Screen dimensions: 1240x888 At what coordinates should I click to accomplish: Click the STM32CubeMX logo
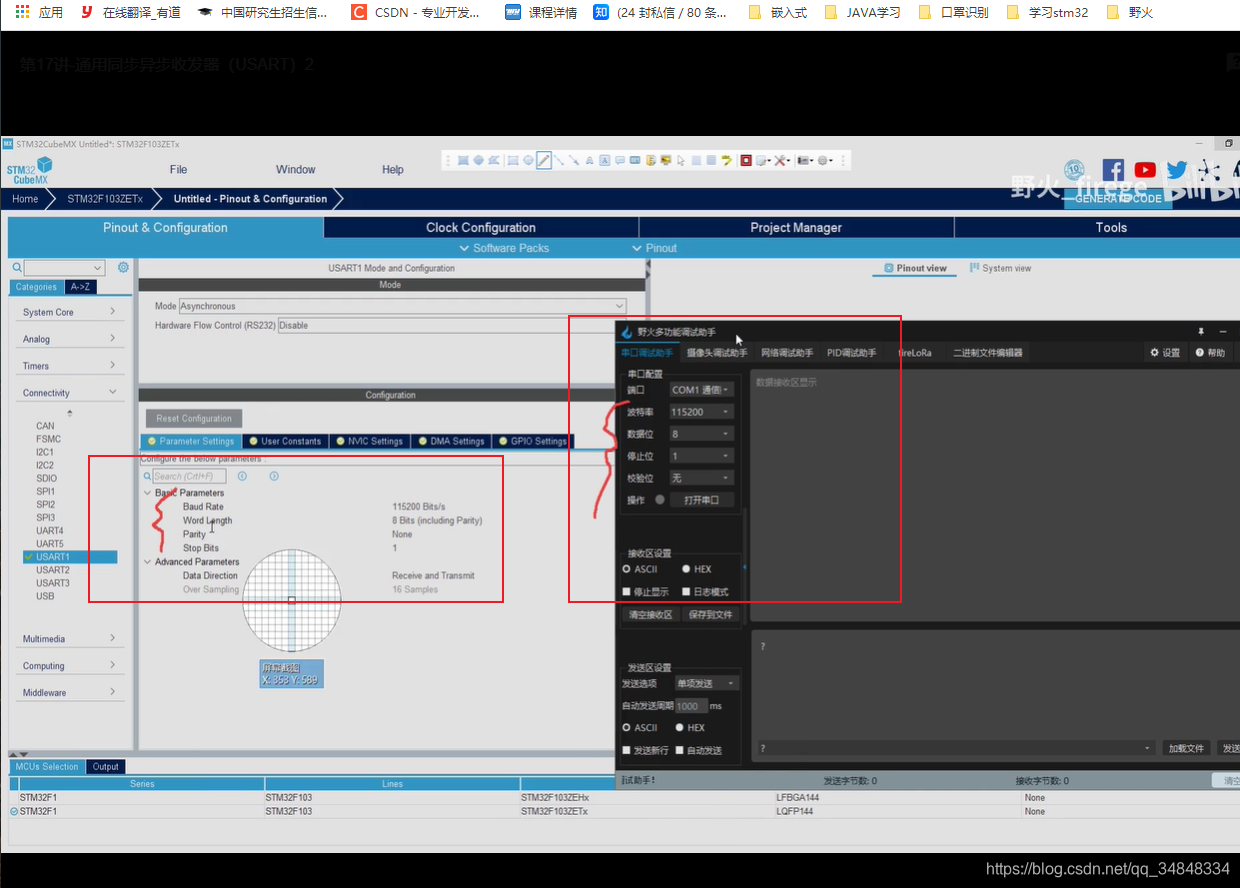pyautogui.click(x=29, y=171)
